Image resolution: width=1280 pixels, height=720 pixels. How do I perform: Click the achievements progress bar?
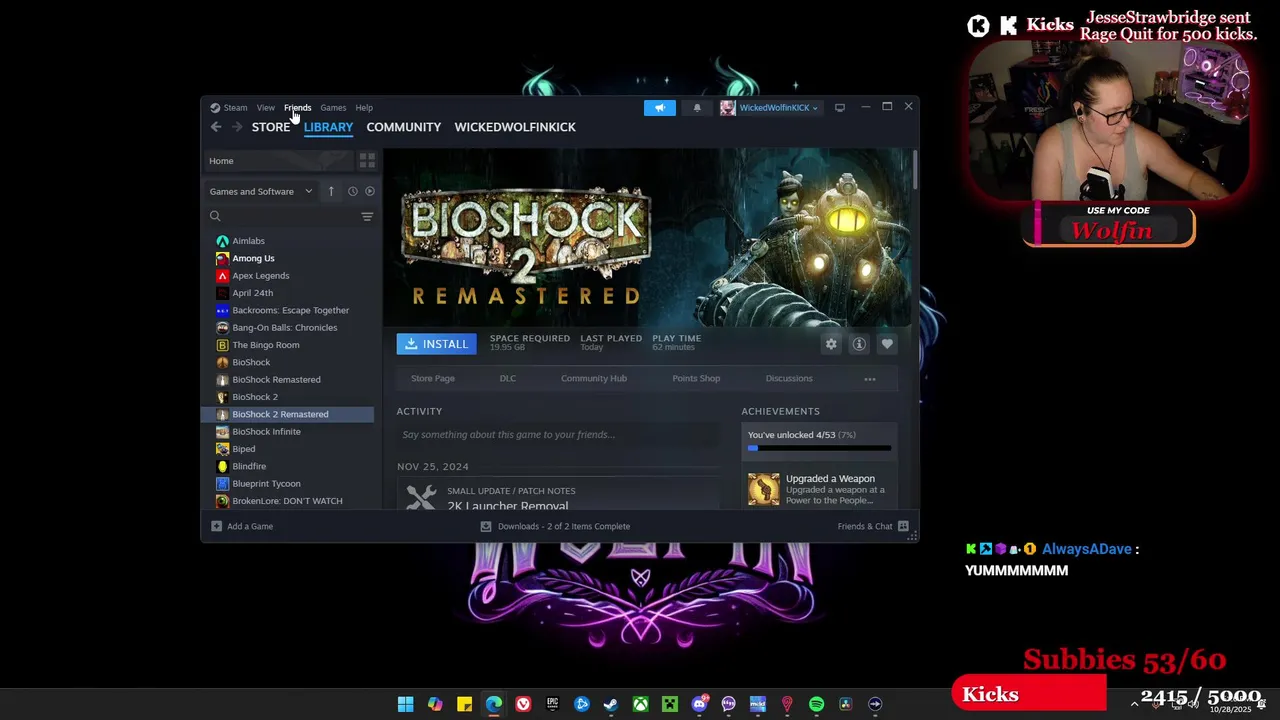[819, 448]
